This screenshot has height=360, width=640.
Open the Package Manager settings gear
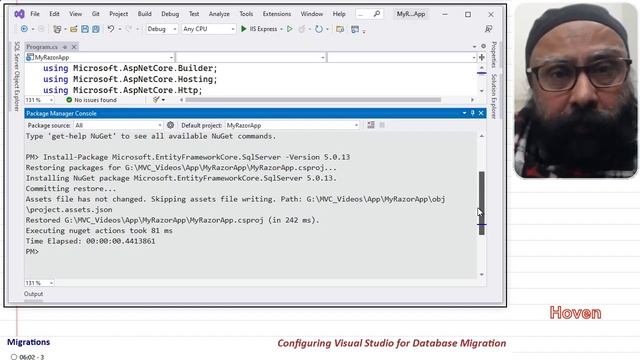pyautogui.click(x=170, y=125)
